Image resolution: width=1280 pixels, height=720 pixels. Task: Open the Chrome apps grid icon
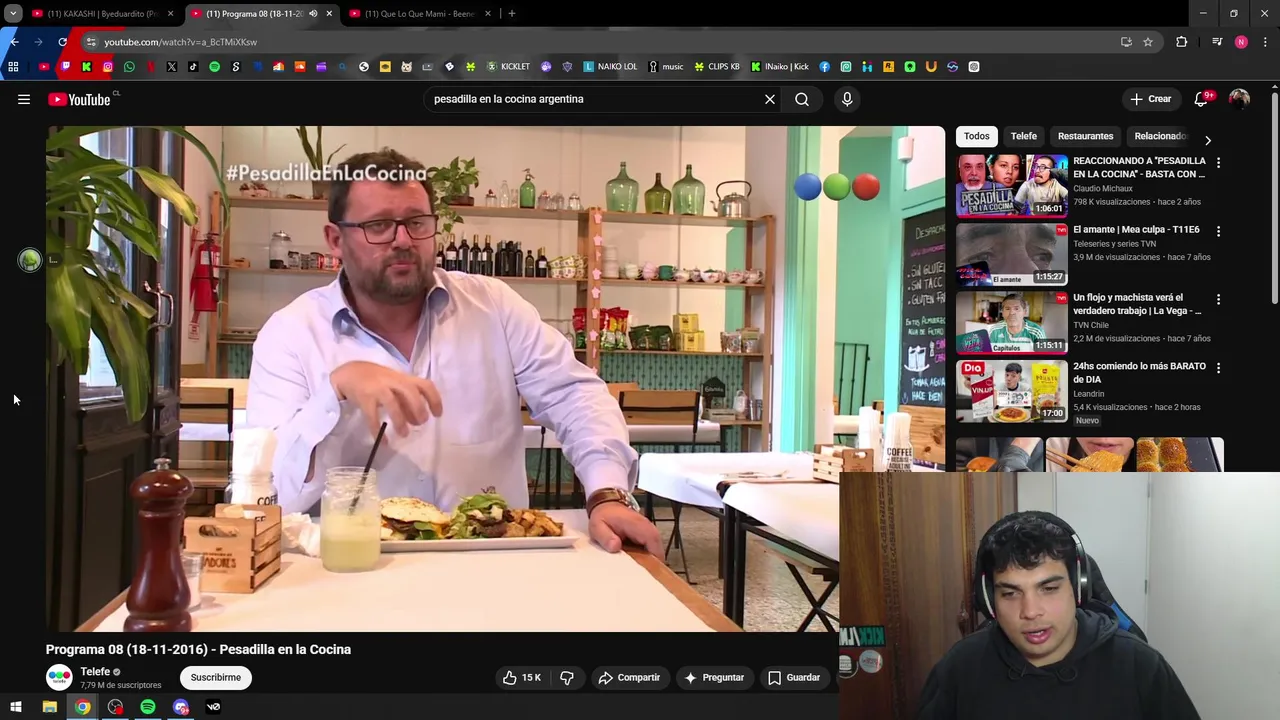(13, 67)
